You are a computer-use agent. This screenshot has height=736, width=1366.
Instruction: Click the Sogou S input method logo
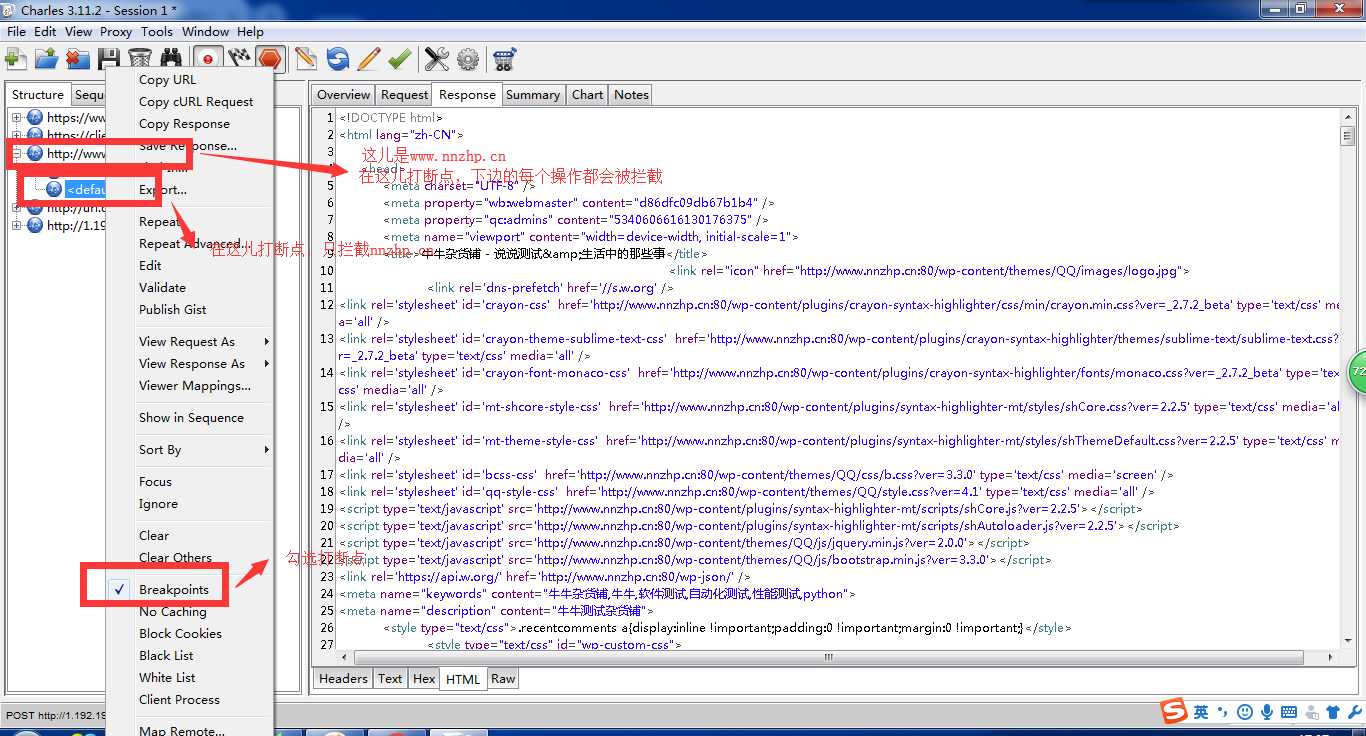tap(1175, 711)
